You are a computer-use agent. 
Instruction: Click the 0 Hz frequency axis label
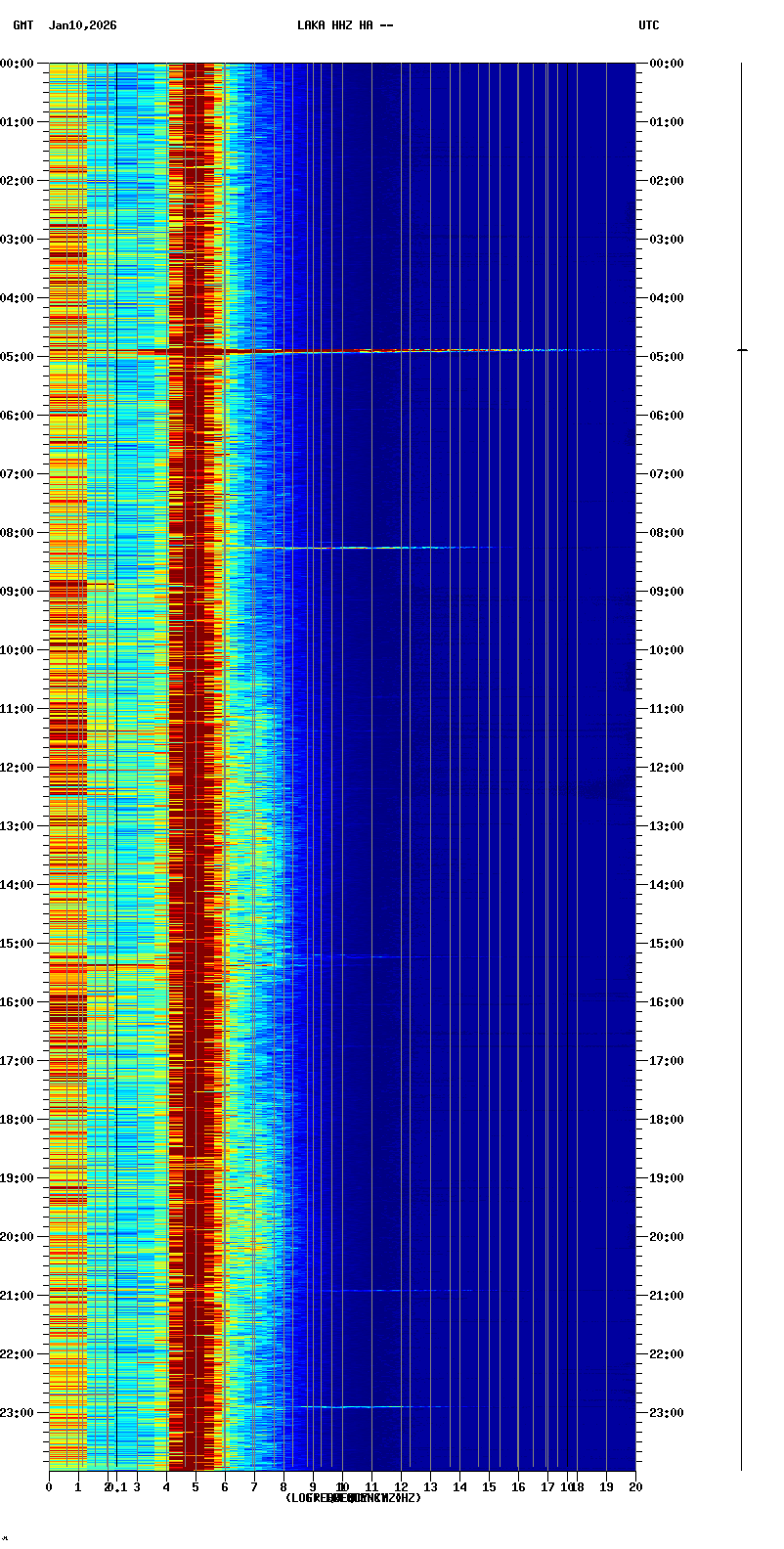(49, 1487)
